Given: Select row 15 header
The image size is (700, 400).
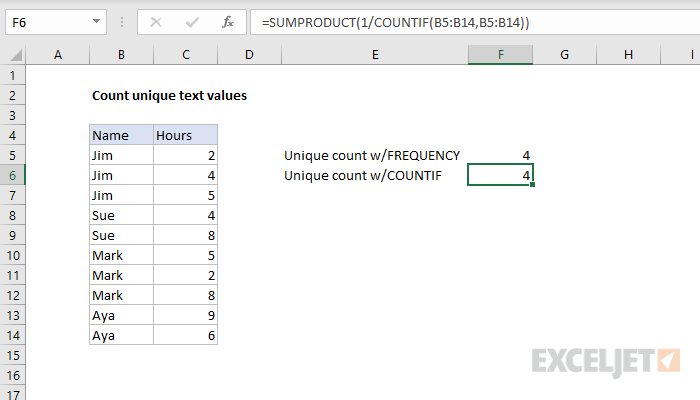Looking at the screenshot, I should pyautogui.click(x=12, y=355).
